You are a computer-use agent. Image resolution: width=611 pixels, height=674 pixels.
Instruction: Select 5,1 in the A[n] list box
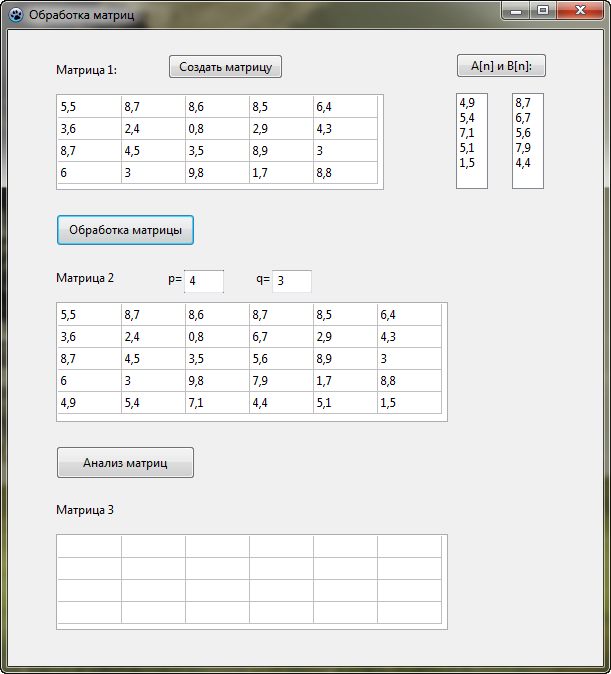pyautogui.click(x=472, y=148)
